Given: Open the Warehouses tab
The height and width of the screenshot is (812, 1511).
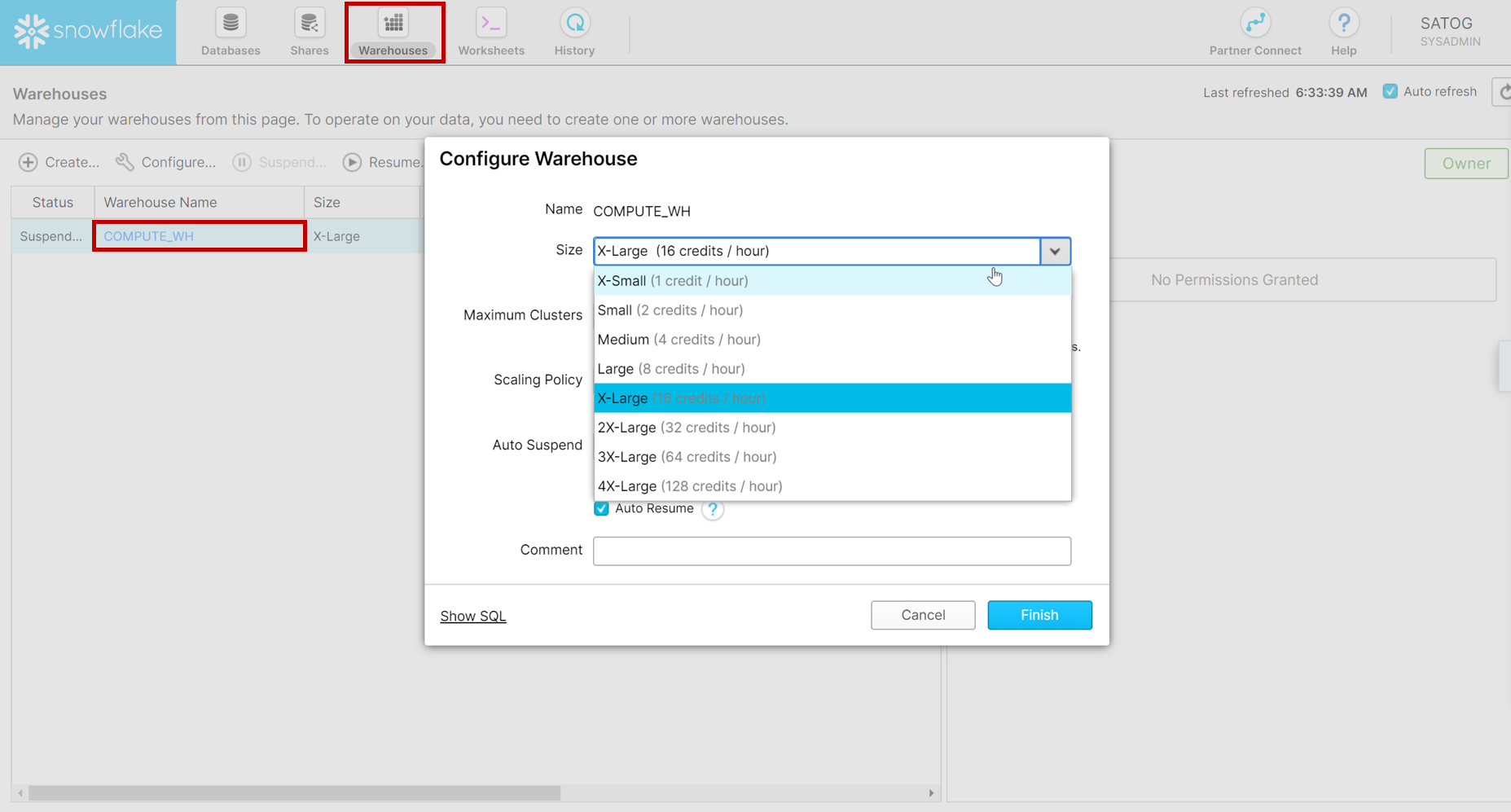Looking at the screenshot, I should click(394, 33).
